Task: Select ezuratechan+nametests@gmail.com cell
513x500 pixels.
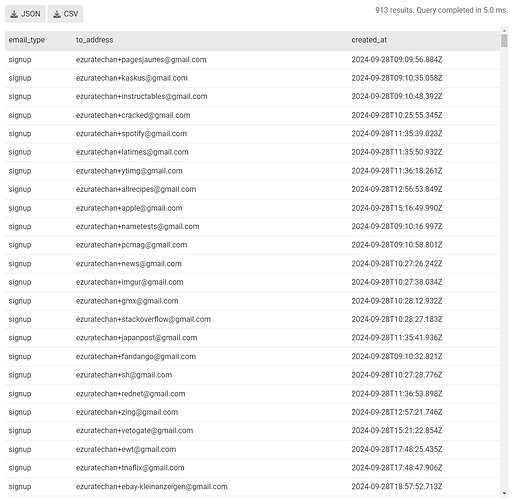Action: (x=138, y=227)
